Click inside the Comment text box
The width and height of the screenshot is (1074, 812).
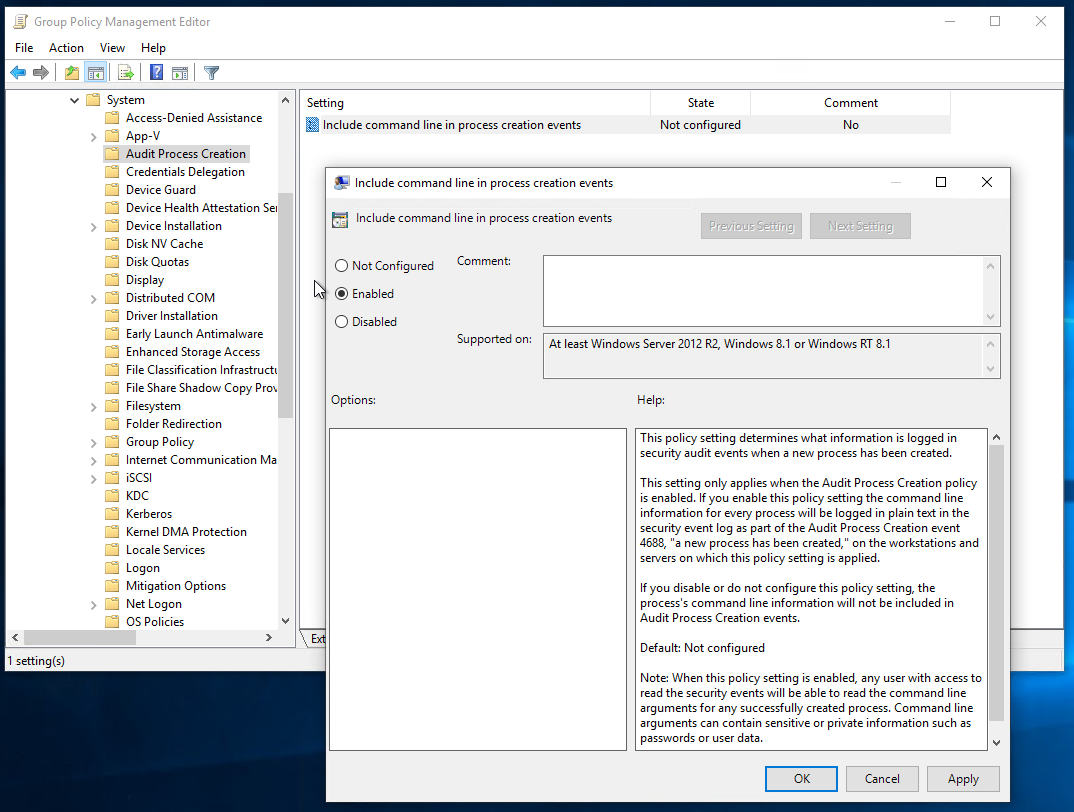click(x=762, y=290)
